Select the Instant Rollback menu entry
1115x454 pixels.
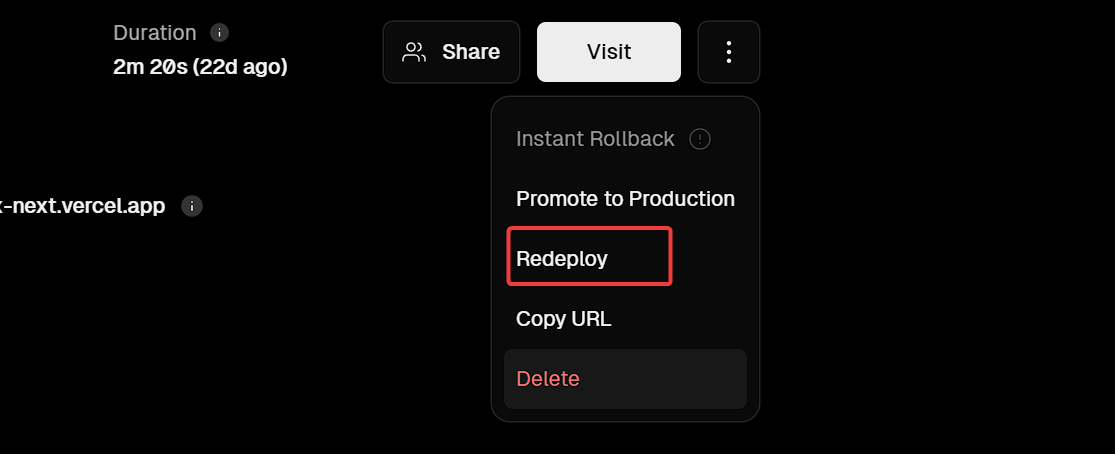tap(595, 139)
